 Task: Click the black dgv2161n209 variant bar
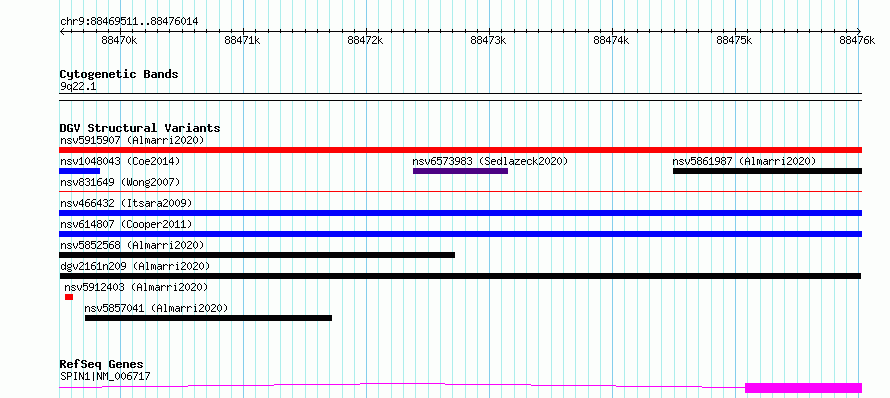coord(460,276)
